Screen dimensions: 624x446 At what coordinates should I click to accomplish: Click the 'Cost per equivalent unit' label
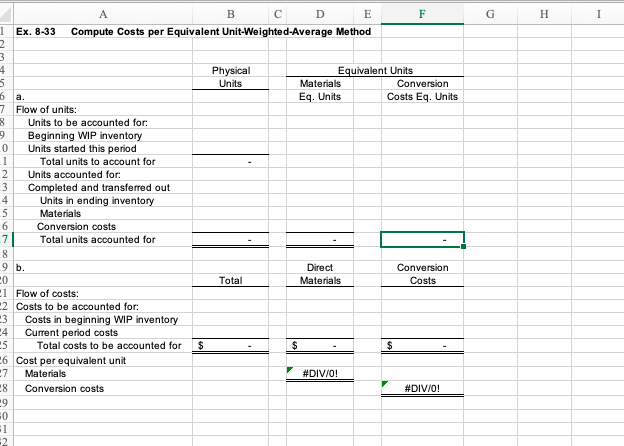click(x=71, y=360)
